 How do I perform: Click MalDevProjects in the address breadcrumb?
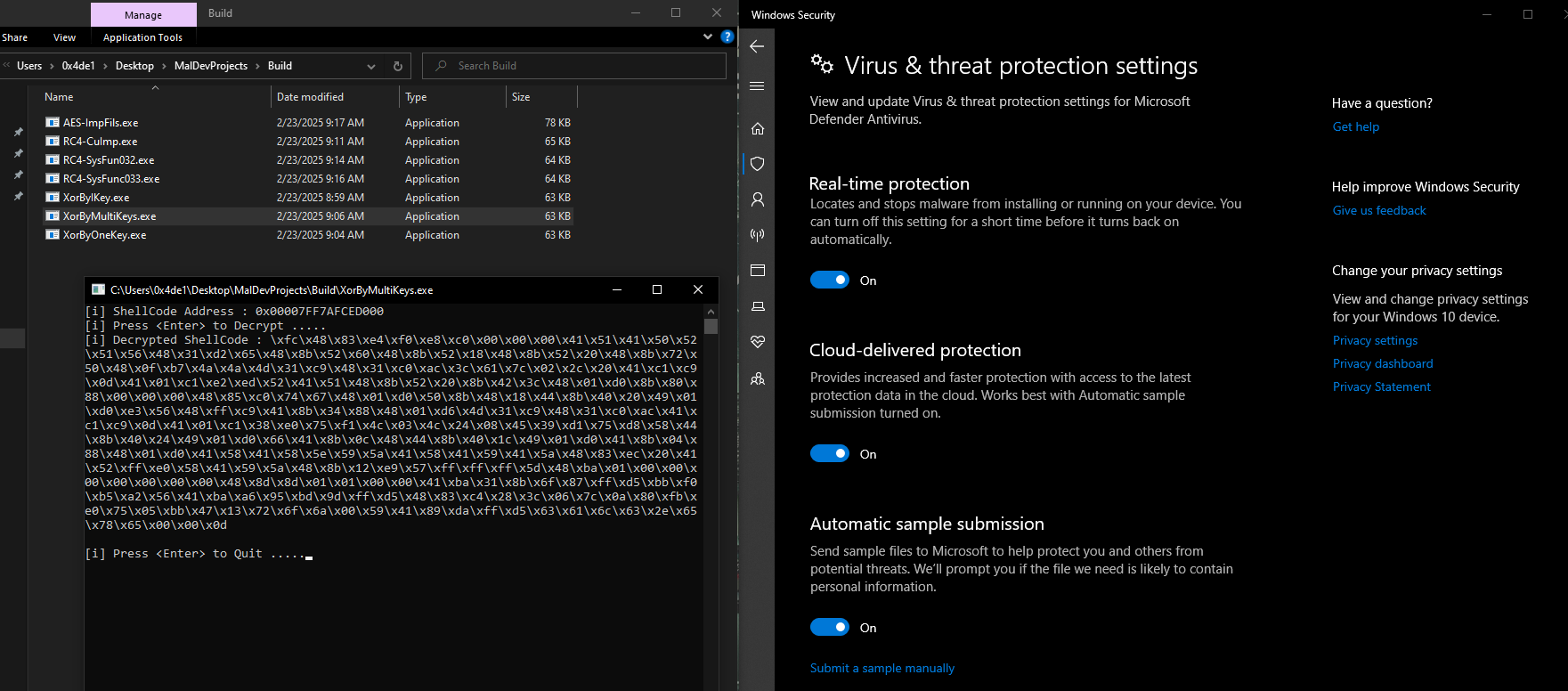click(x=211, y=66)
